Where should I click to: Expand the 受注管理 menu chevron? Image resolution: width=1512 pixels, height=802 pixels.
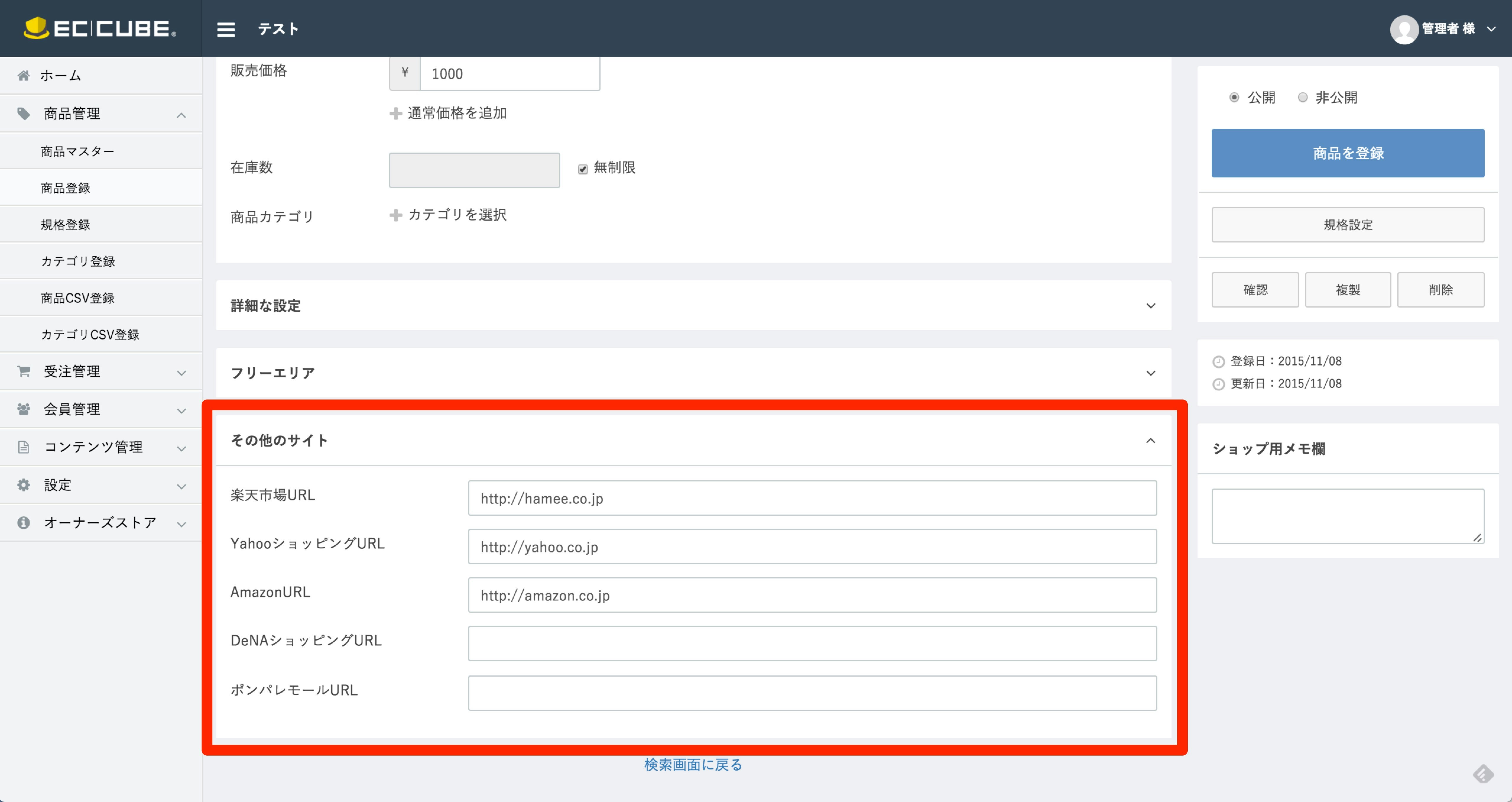181,373
